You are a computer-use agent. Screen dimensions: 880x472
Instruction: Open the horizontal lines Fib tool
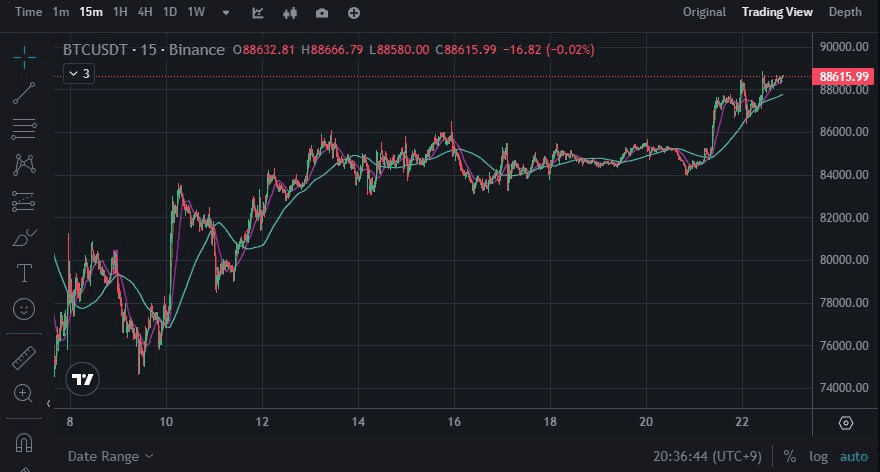(x=24, y=129)
